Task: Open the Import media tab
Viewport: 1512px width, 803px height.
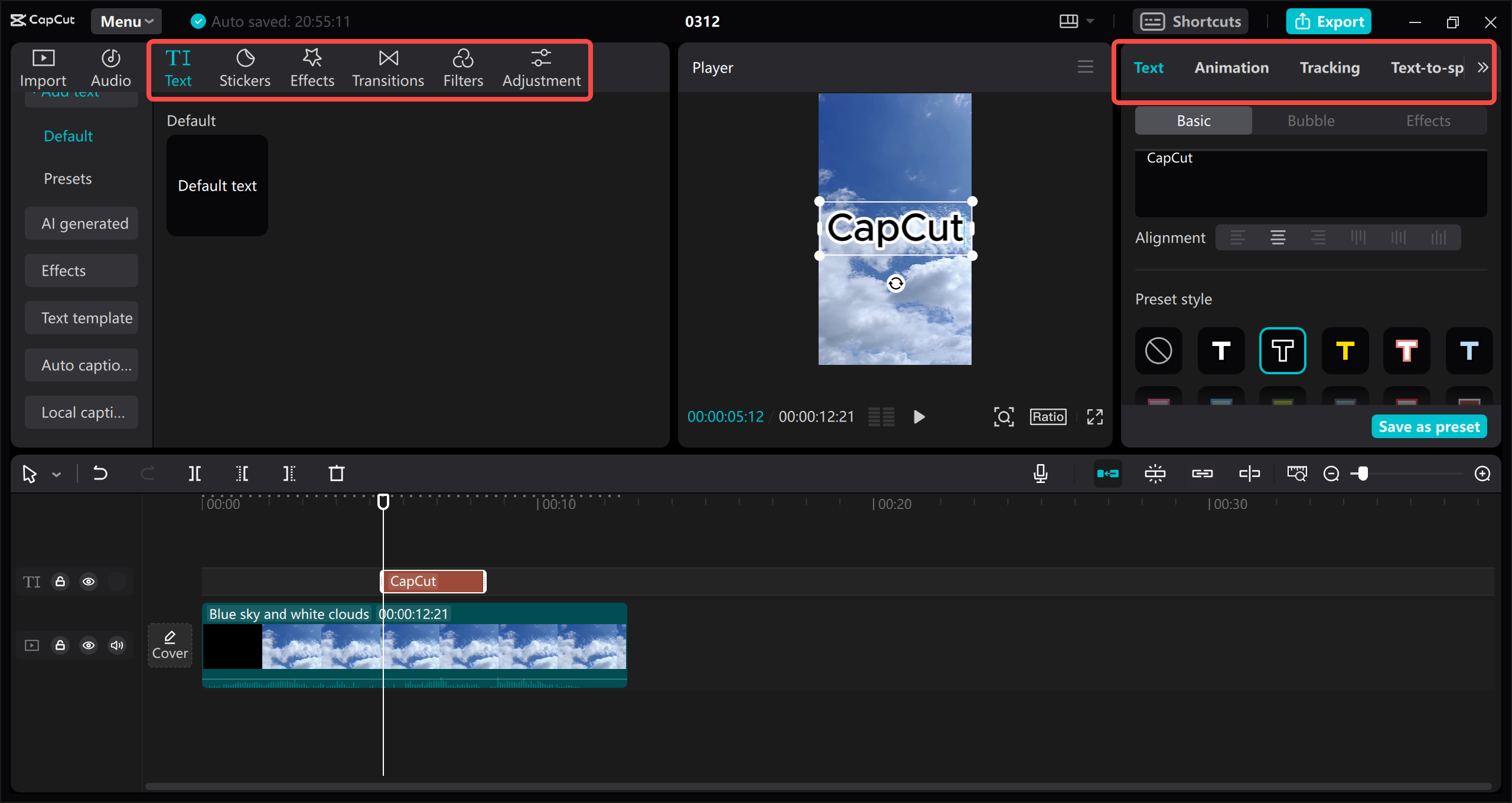Action: click(43, 68)
